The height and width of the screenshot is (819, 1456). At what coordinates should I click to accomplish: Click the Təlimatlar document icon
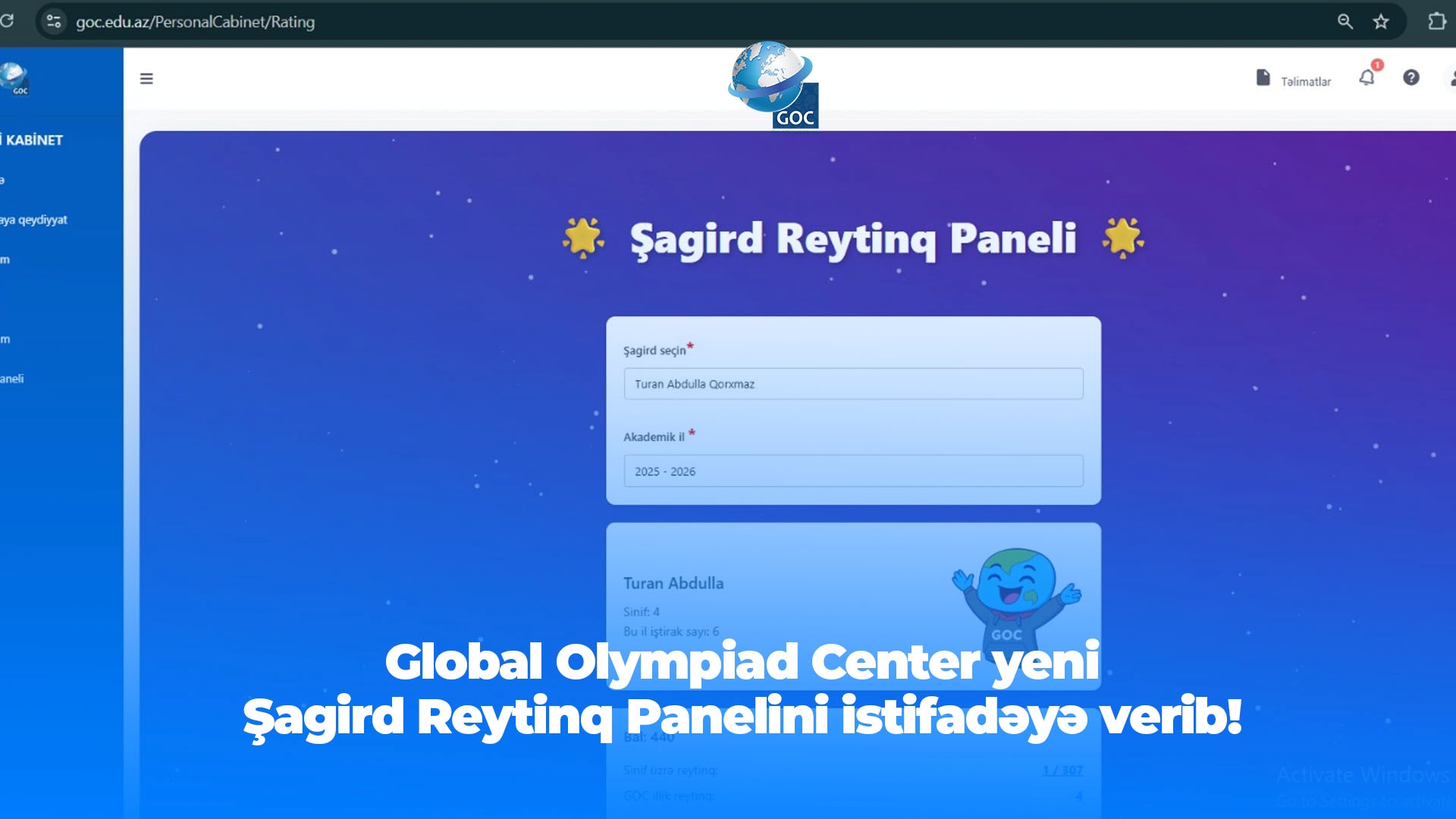[1263, 77]
